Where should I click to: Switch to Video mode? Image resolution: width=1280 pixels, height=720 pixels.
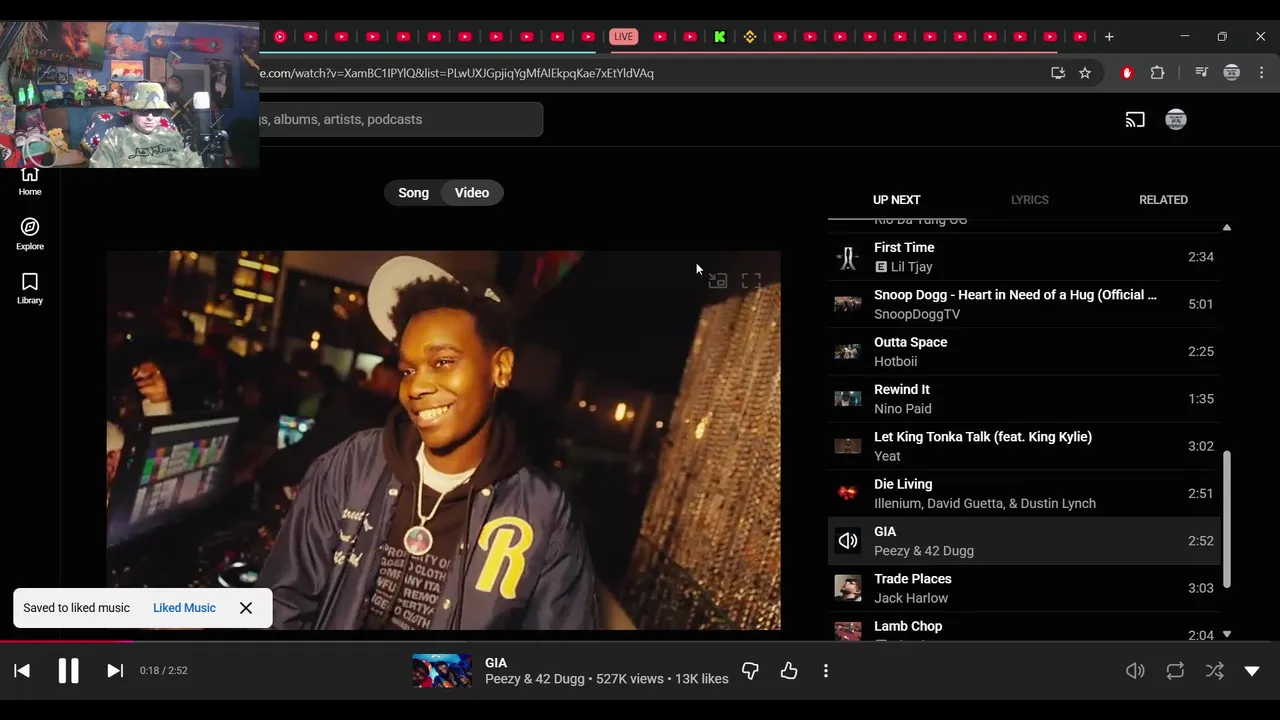click(472, 193)
